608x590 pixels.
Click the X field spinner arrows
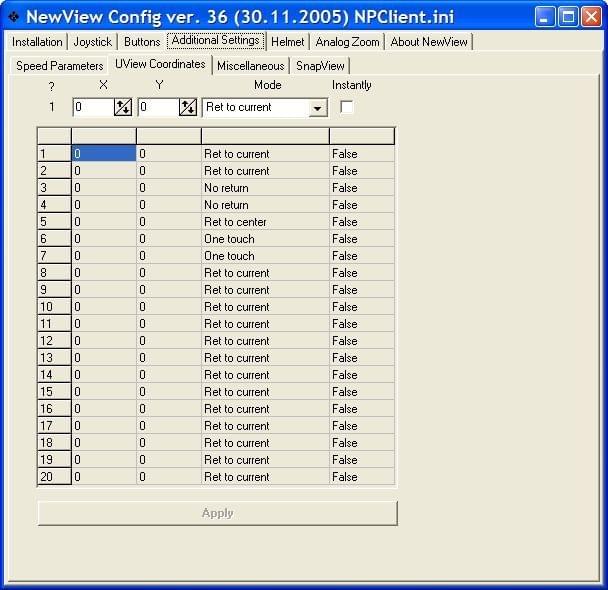pos(123,107)
